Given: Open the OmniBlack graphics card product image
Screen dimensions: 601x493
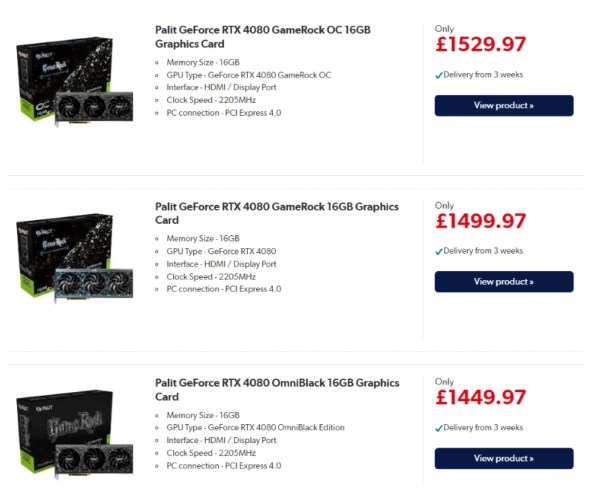Looking at the screenshot, I should [74, 432].
